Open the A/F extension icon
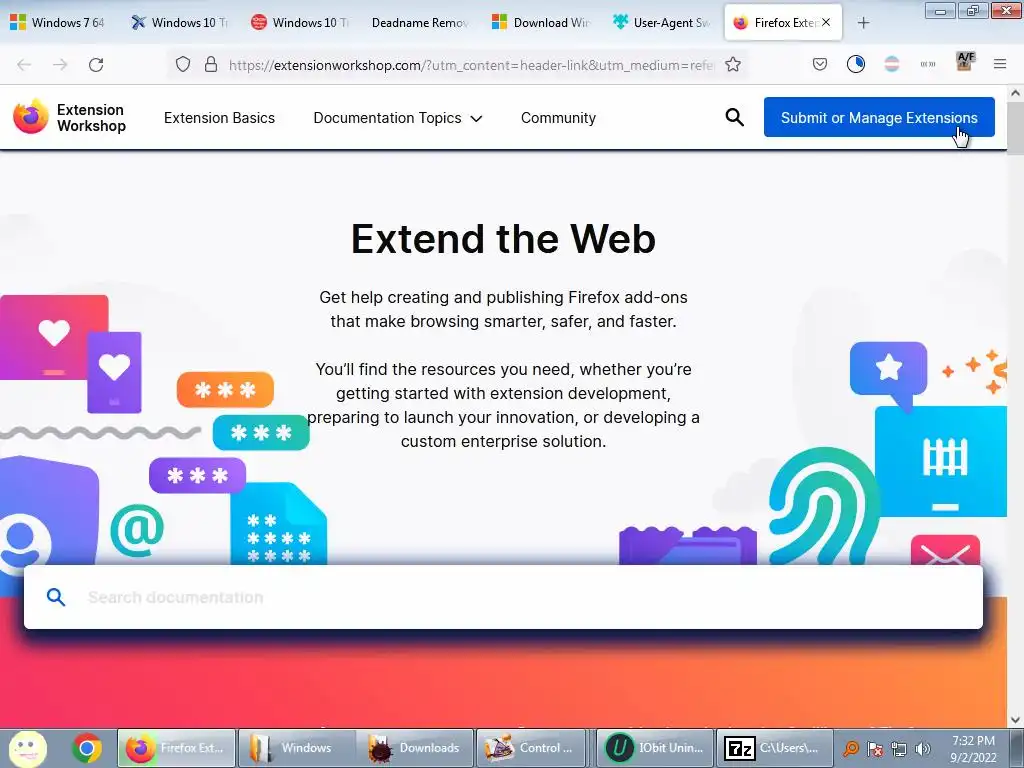Viewport: 1024px width, 768px height. (x=965, y=61)
